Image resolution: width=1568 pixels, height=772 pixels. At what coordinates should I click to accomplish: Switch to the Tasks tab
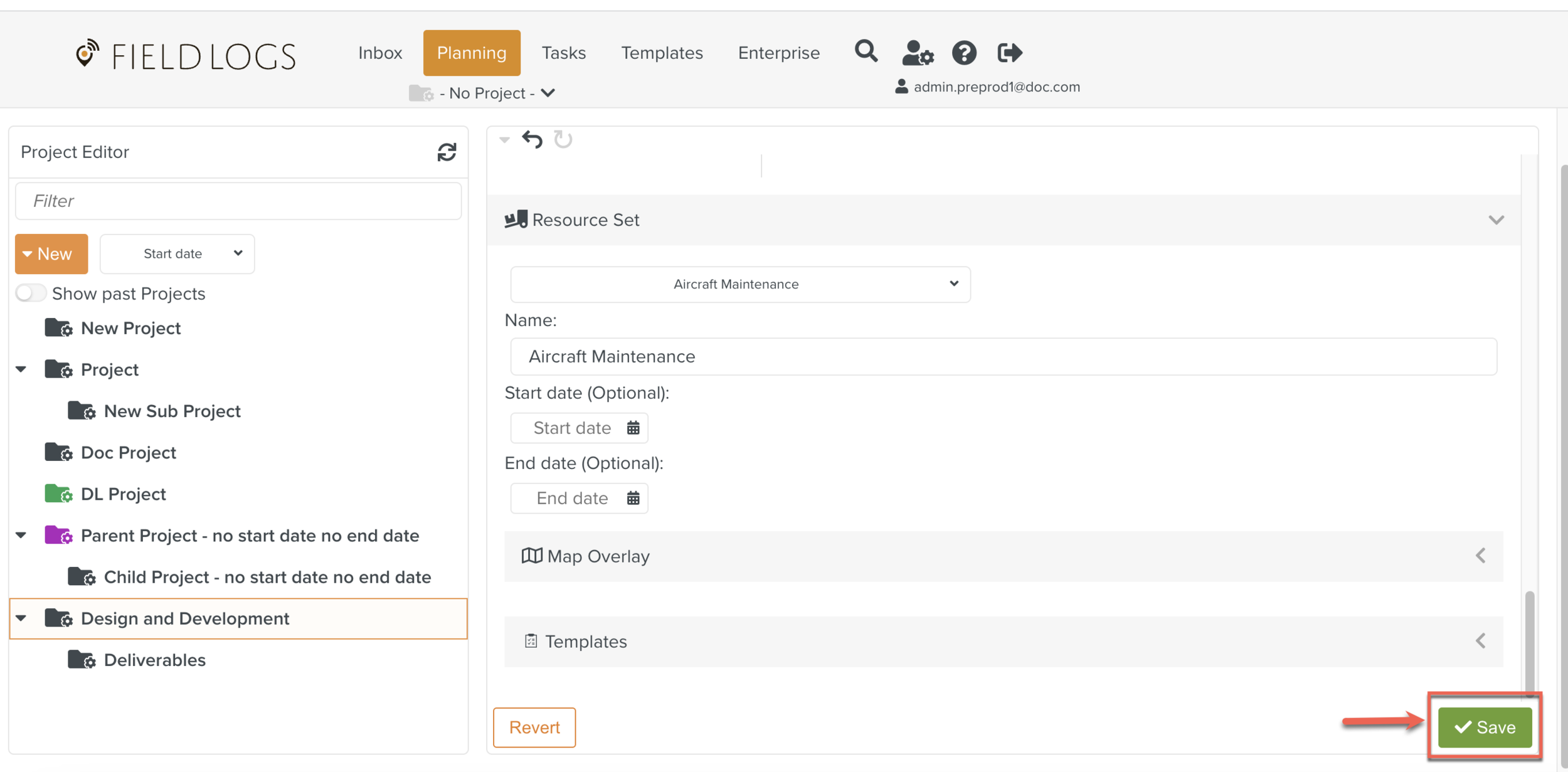(x=563, y=53)
